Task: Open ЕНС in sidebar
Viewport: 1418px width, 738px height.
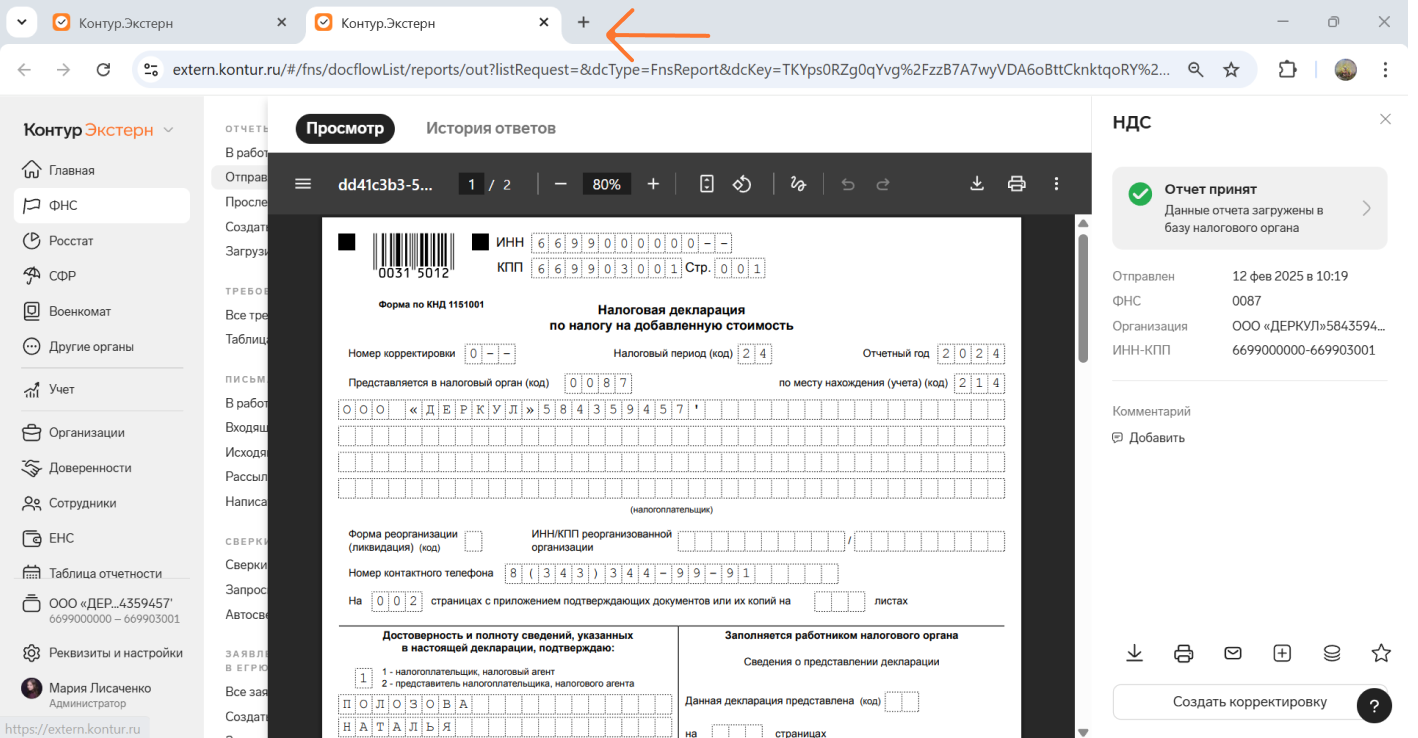Action: pos(101,538)
